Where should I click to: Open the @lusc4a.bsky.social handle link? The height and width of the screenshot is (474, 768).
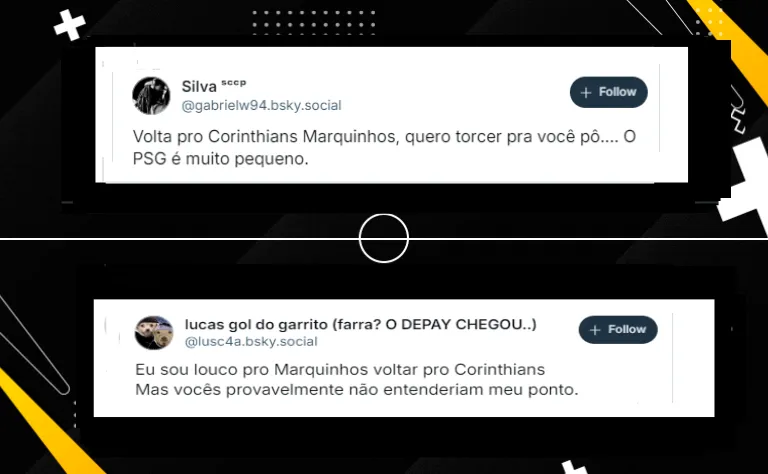[251, 341]
